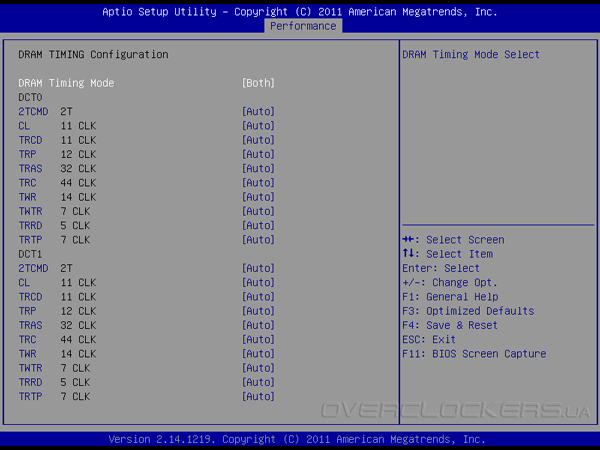
Task: Select the Performance tab
Action: pos(303,26)
